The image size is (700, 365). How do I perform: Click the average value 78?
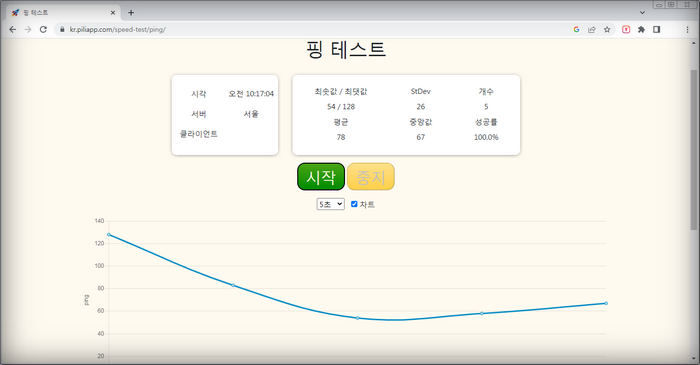[x=341, y=137]
